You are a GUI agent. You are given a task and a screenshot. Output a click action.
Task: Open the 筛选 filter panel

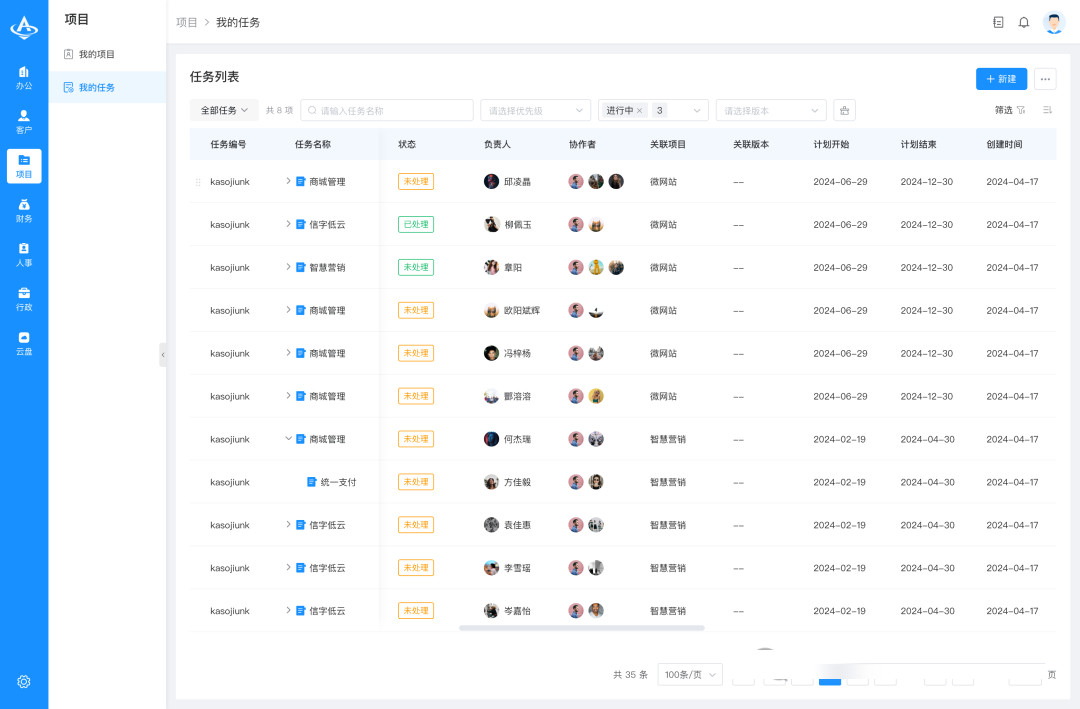tap(1010, 110)
